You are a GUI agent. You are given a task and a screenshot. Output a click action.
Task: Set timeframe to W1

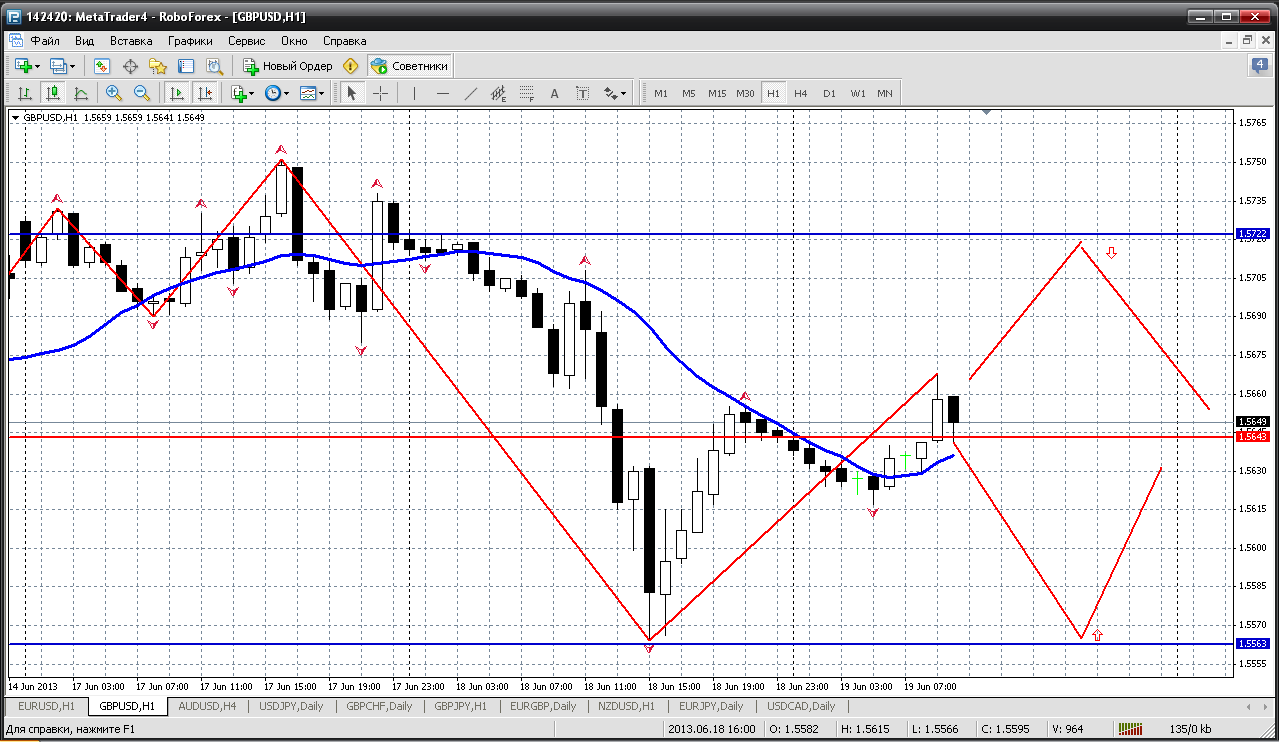(858, 93)
